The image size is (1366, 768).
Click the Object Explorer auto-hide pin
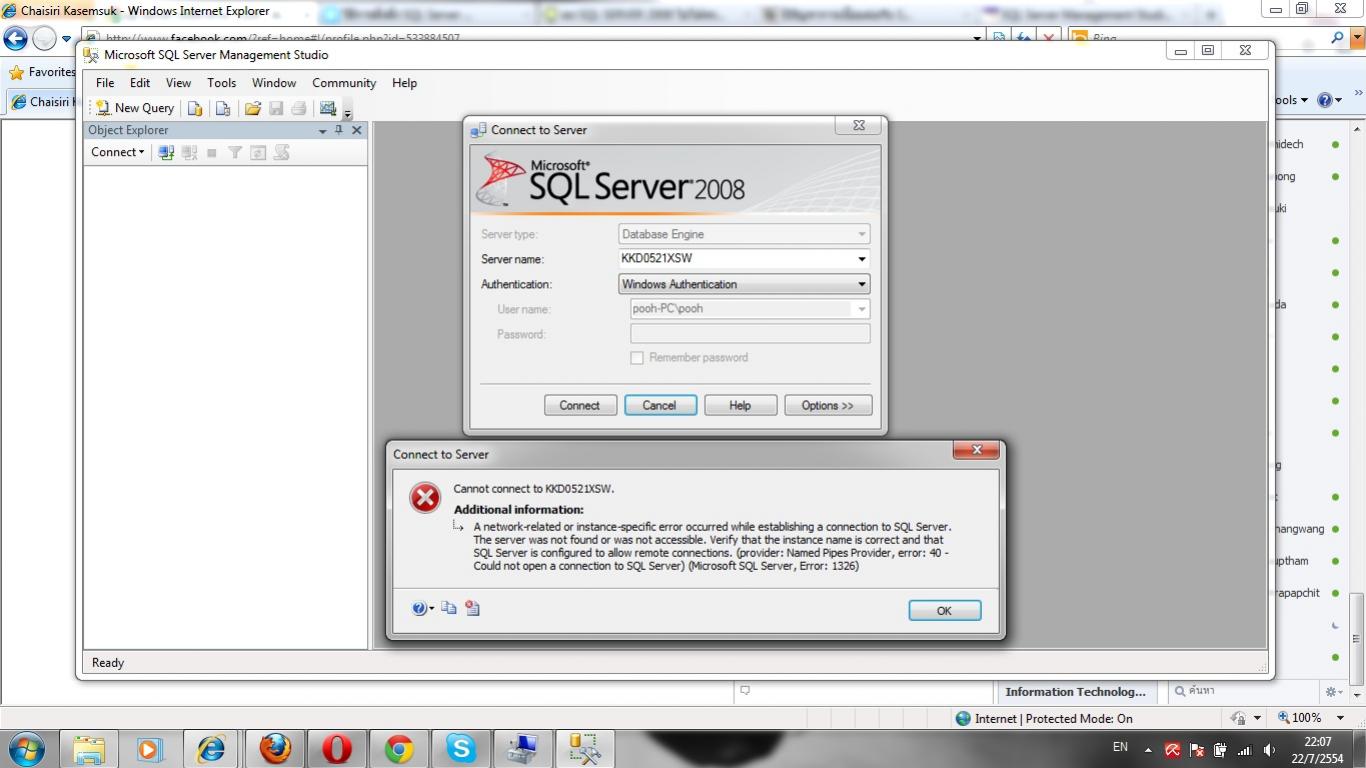[339, 130]
